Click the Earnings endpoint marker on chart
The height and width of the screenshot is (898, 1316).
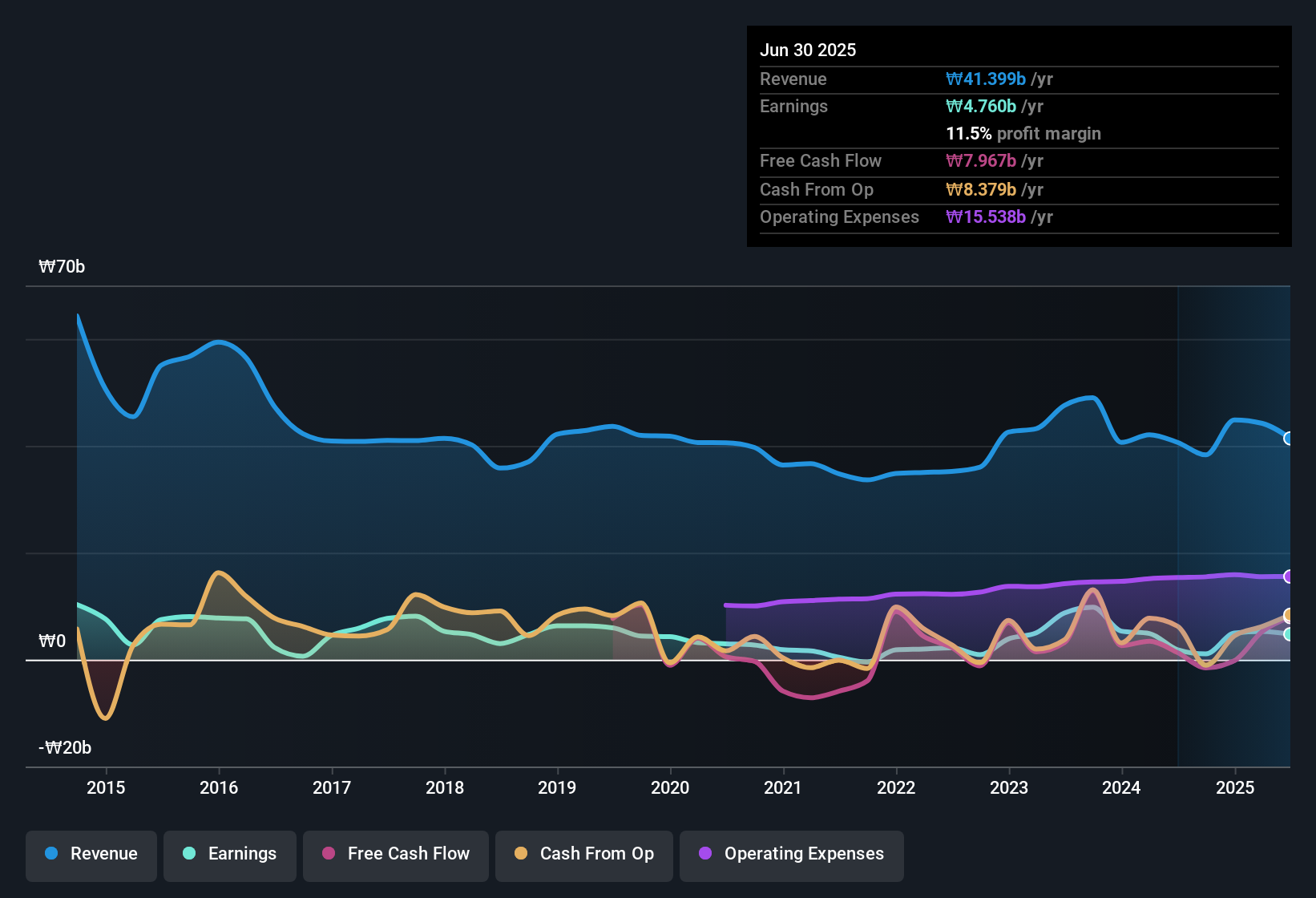[1289, 634]
